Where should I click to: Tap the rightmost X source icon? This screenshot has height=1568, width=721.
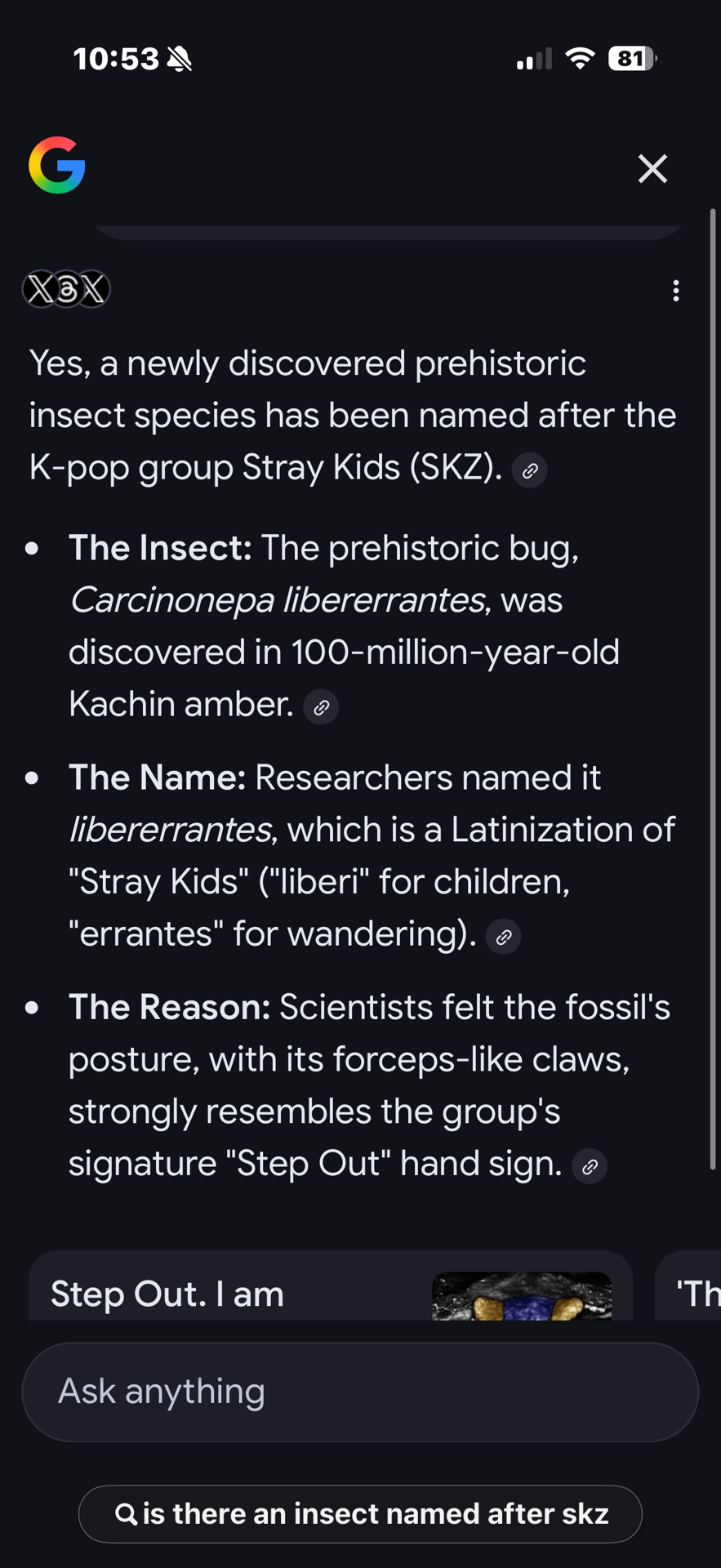(94, 289)
